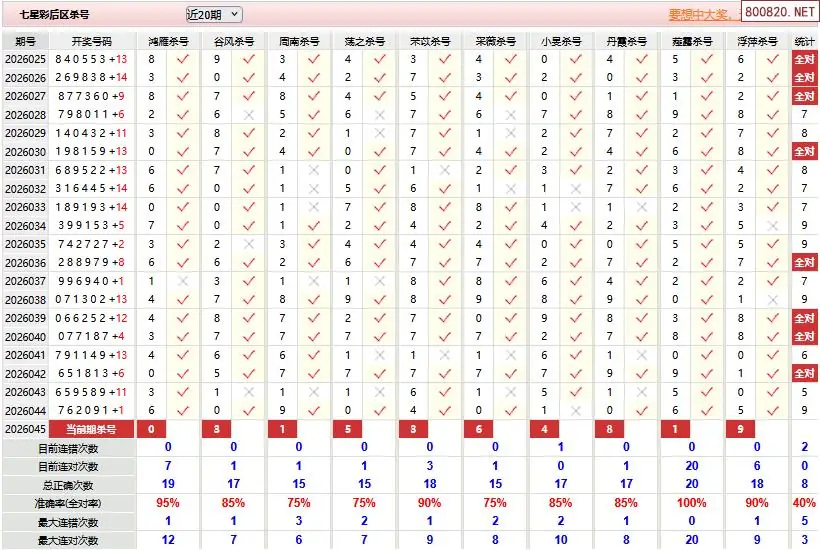Click the red checkmark in 鸿雁杀号 row 2026025

click(x=182, y=59)
